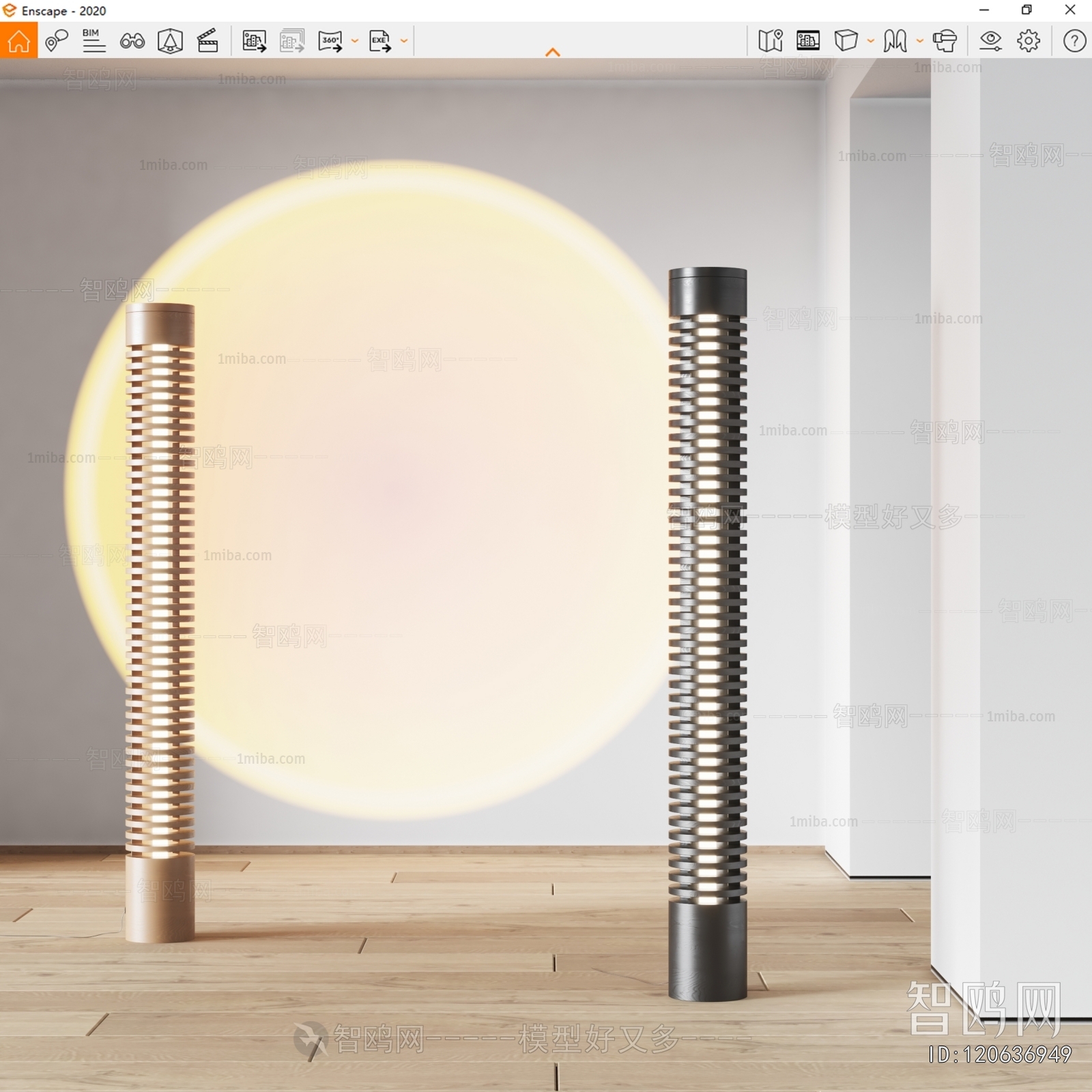Expand rendering style dropdown arrow
This screenshot has width=1092, height=1092.
[x=920, y=41]
